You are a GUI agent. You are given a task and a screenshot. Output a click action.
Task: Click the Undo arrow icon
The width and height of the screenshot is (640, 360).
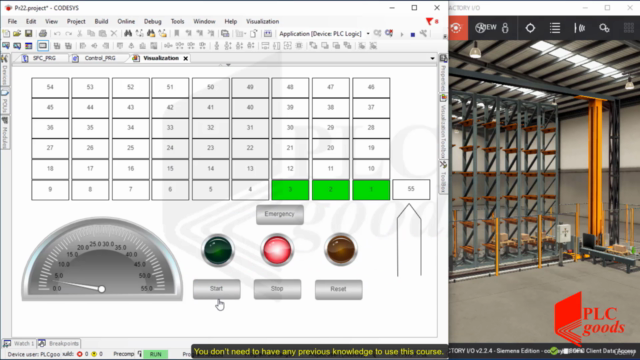click(x=57, y=33)
